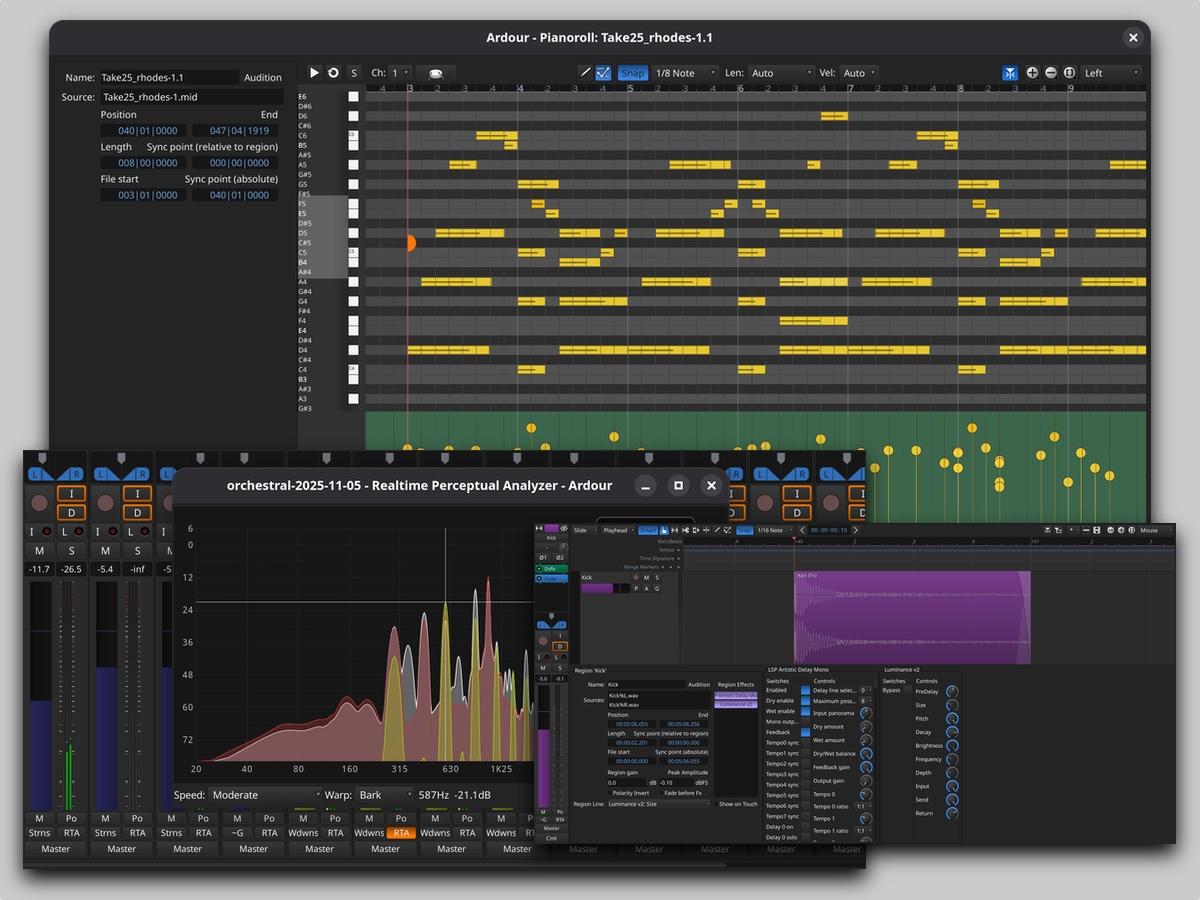This screenshot has height=900, width=1200.
Task: Click the zoom-in plus icon in the pianoroll toolbar
Action: (x=1030, y=72)
